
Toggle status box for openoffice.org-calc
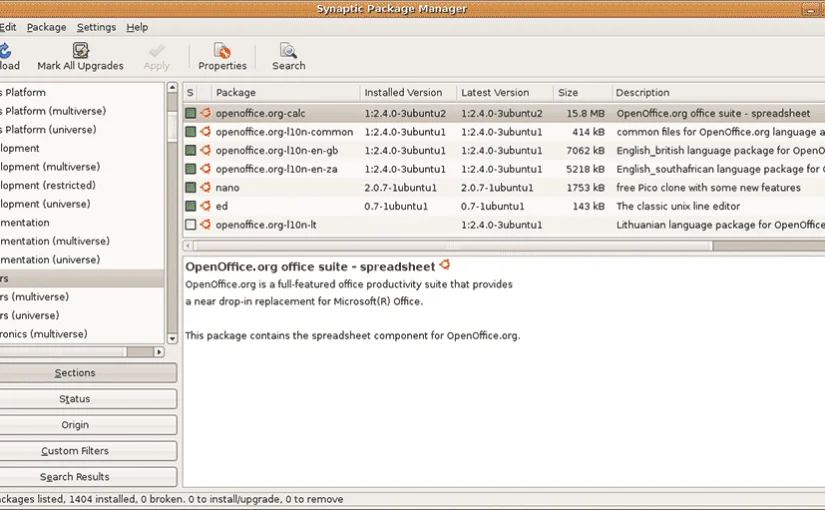point(190,113)
